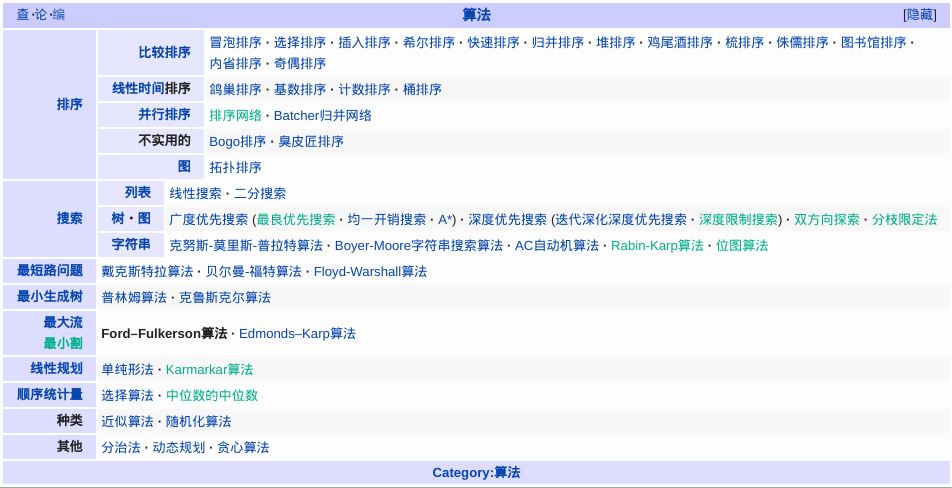Open Rabin-Karp算法 link

click(657, 245)
